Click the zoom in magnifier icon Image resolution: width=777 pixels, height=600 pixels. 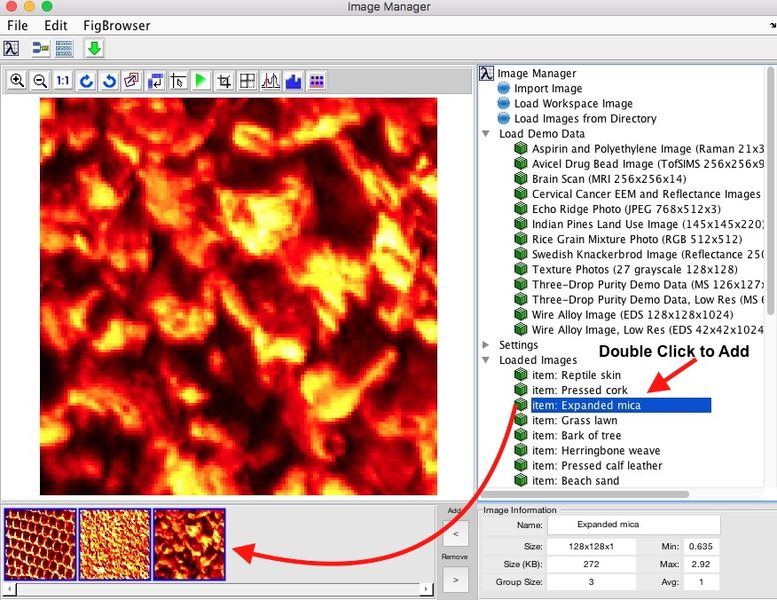(x=17, y=81)
